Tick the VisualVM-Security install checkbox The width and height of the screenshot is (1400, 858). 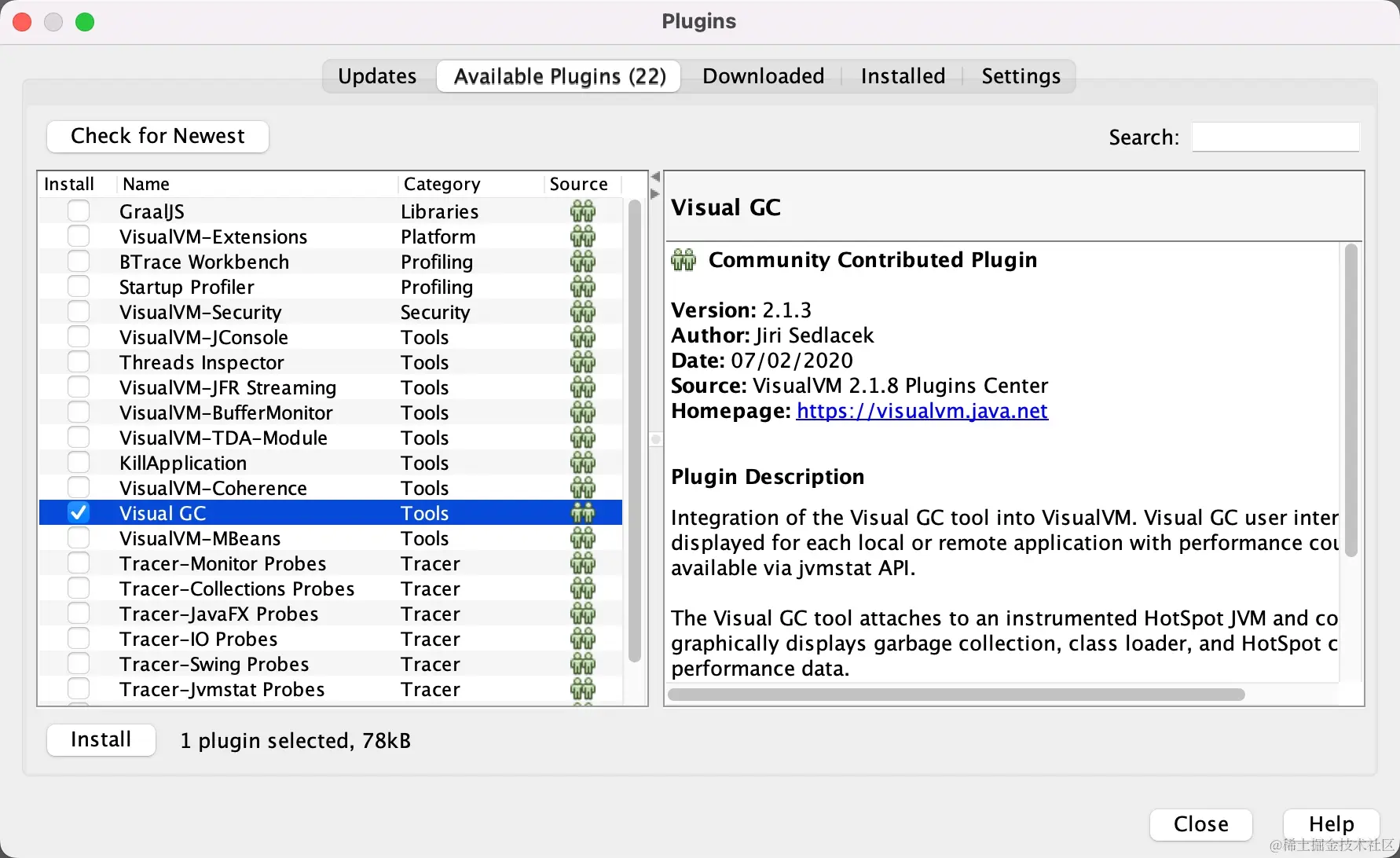coord(79,311)
